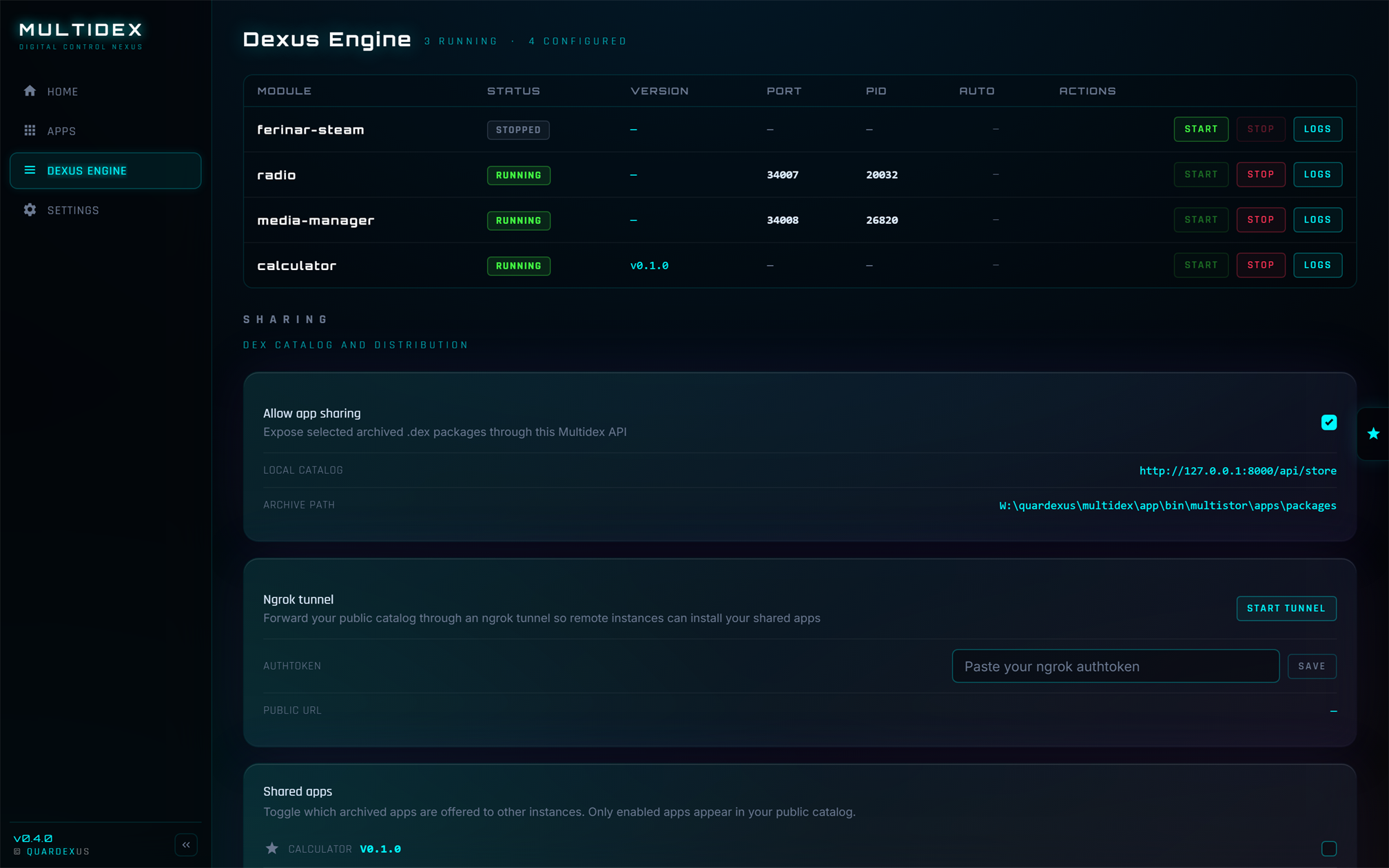Viewport: 1389px width, 868px height.
Task: Click Start for media-manager module
Action: coord(1201,220)
